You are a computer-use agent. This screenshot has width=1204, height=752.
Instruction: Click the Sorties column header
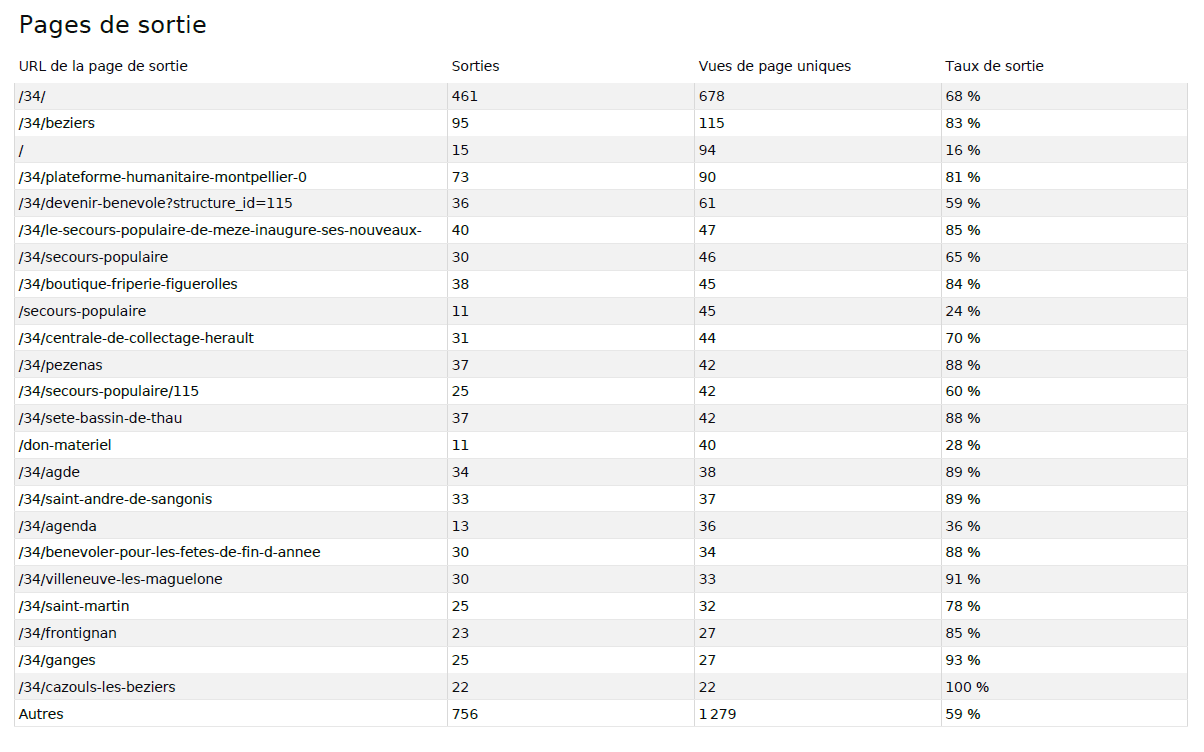[x=475, y=66]
